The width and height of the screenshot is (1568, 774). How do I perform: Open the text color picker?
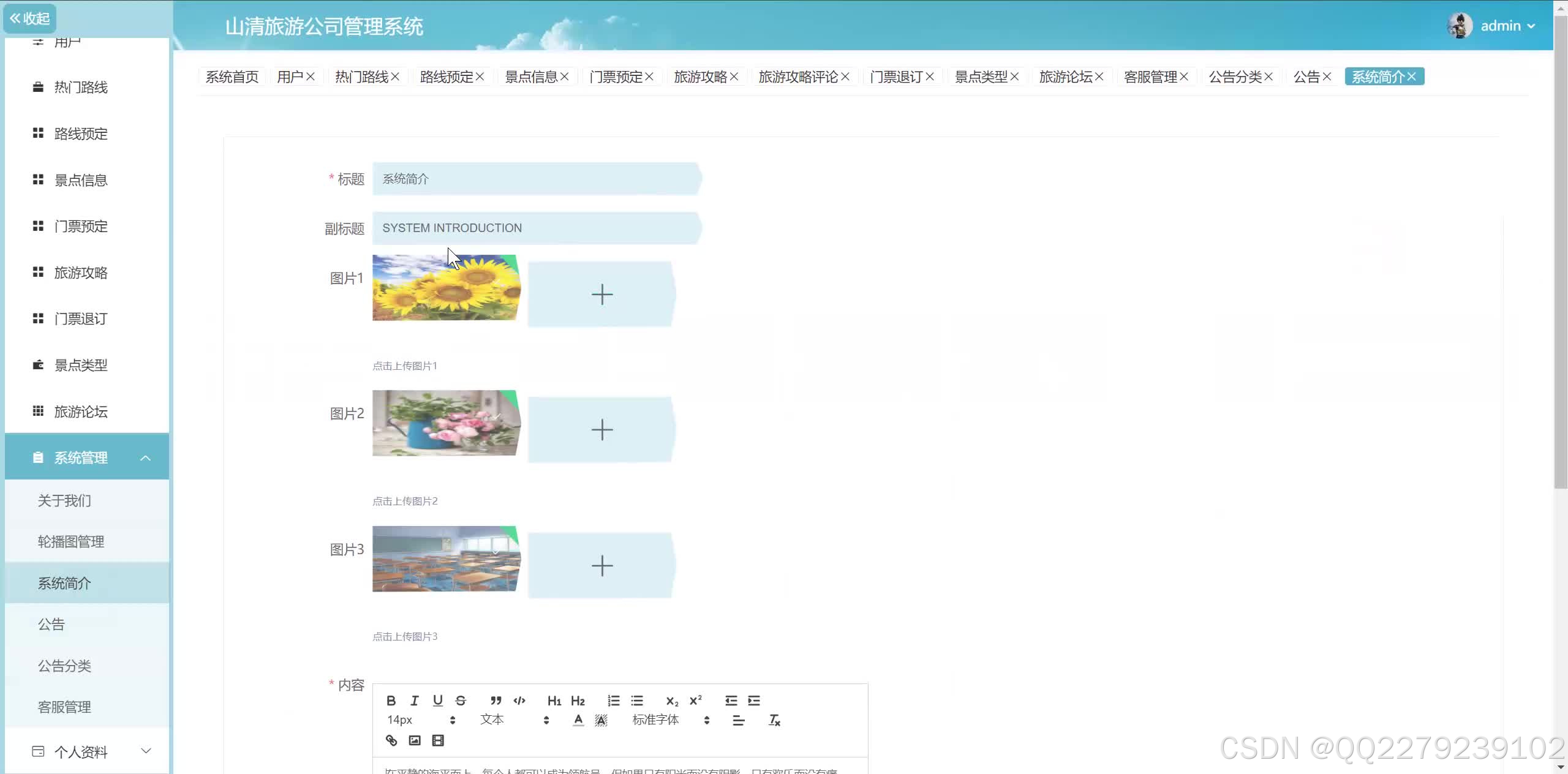tap(578, 720)
